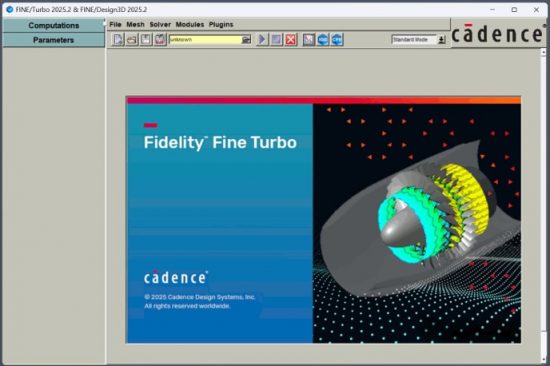Minimize the FINE/Turbo window

[x=492, y=9]
